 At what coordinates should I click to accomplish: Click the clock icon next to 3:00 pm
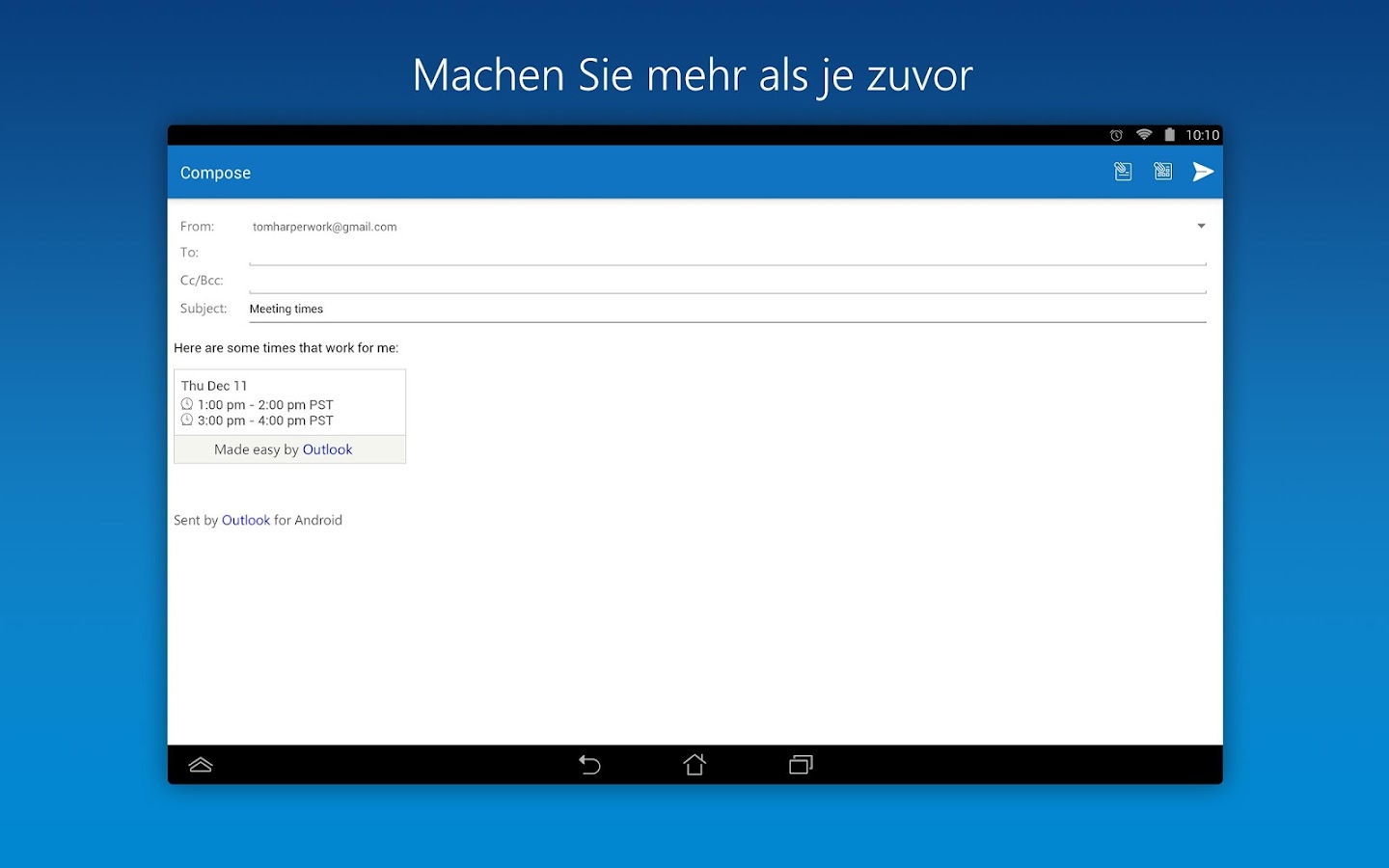[x=187, y=420]
